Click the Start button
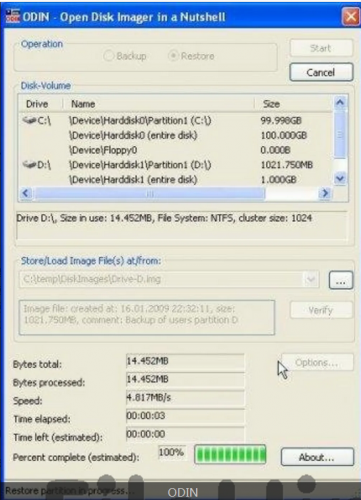The image size is (361, 500). coord(321,48)
